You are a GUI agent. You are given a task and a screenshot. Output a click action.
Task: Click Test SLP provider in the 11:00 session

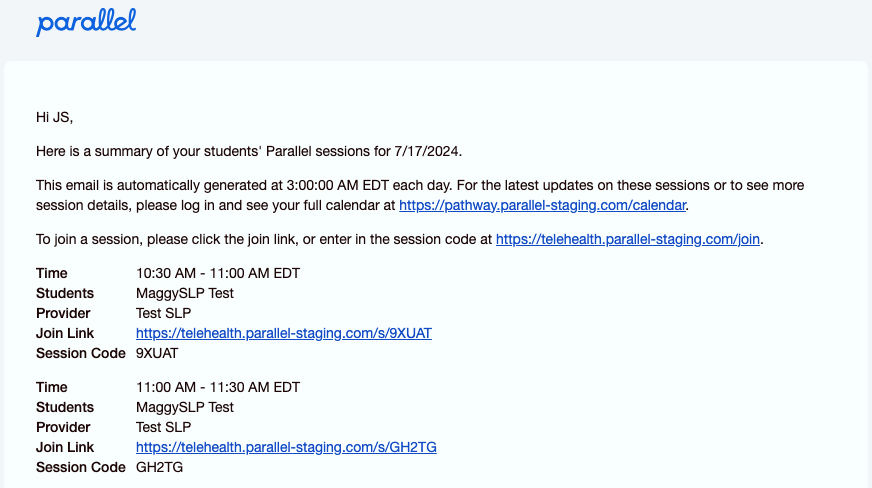(x=163, y=427)
